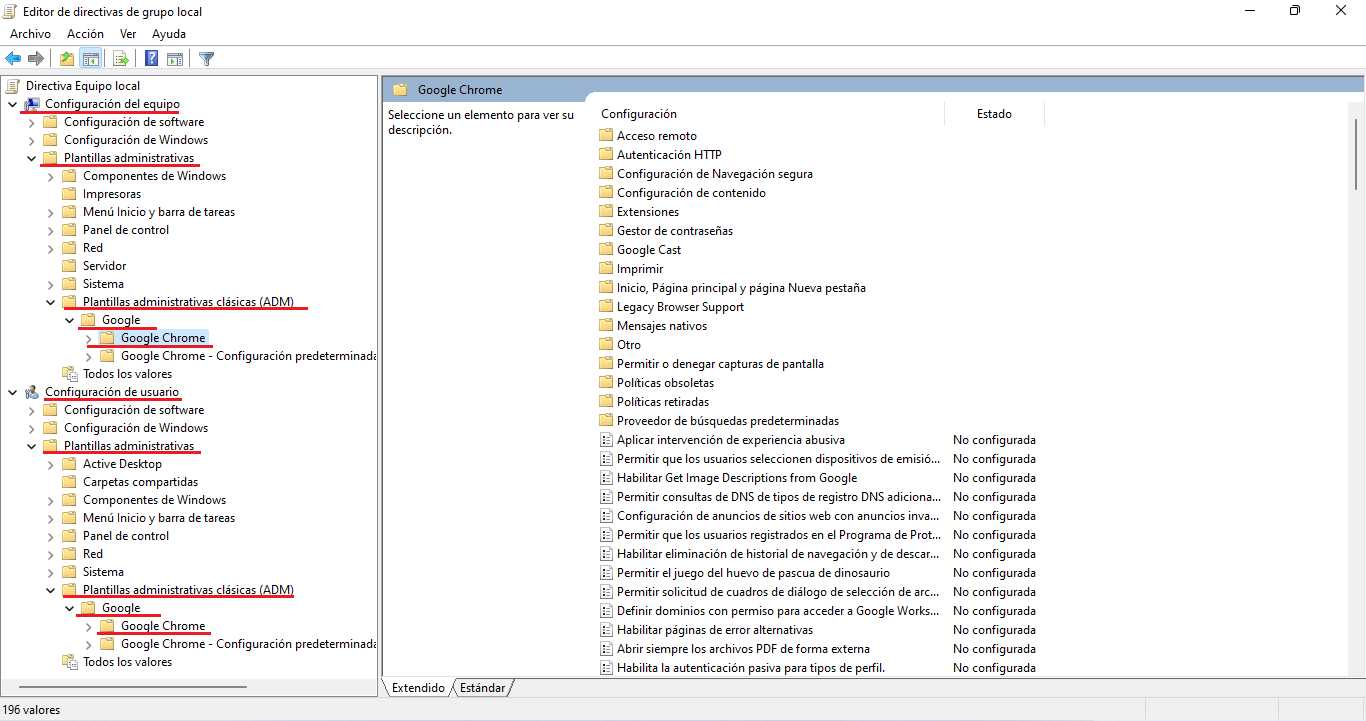Select Google Chrome under Configuración de usuario
Screen dimensions: 1366x721
pyautogui.click(x=163, y=625)
